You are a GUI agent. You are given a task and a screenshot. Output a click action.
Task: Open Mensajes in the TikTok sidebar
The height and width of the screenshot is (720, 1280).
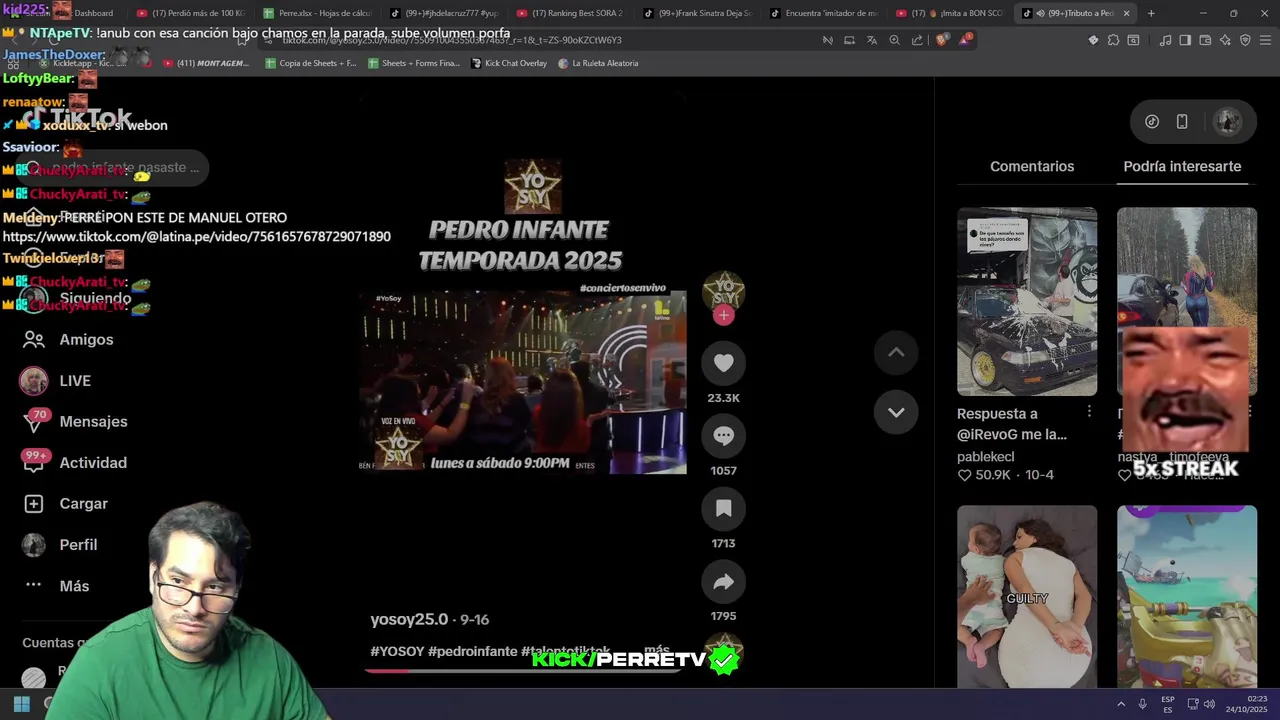pos(75,422)
